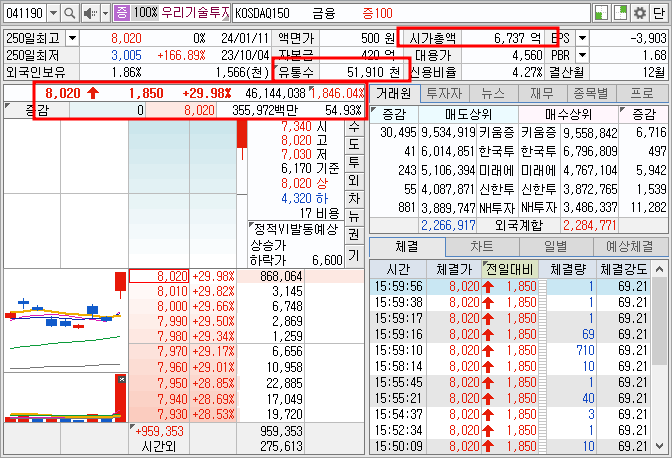Switch to the 뉴스 tab
Image resolution: width=672 pixels, height=458 pixels.
pyautogui.click(x=494, y=93)
